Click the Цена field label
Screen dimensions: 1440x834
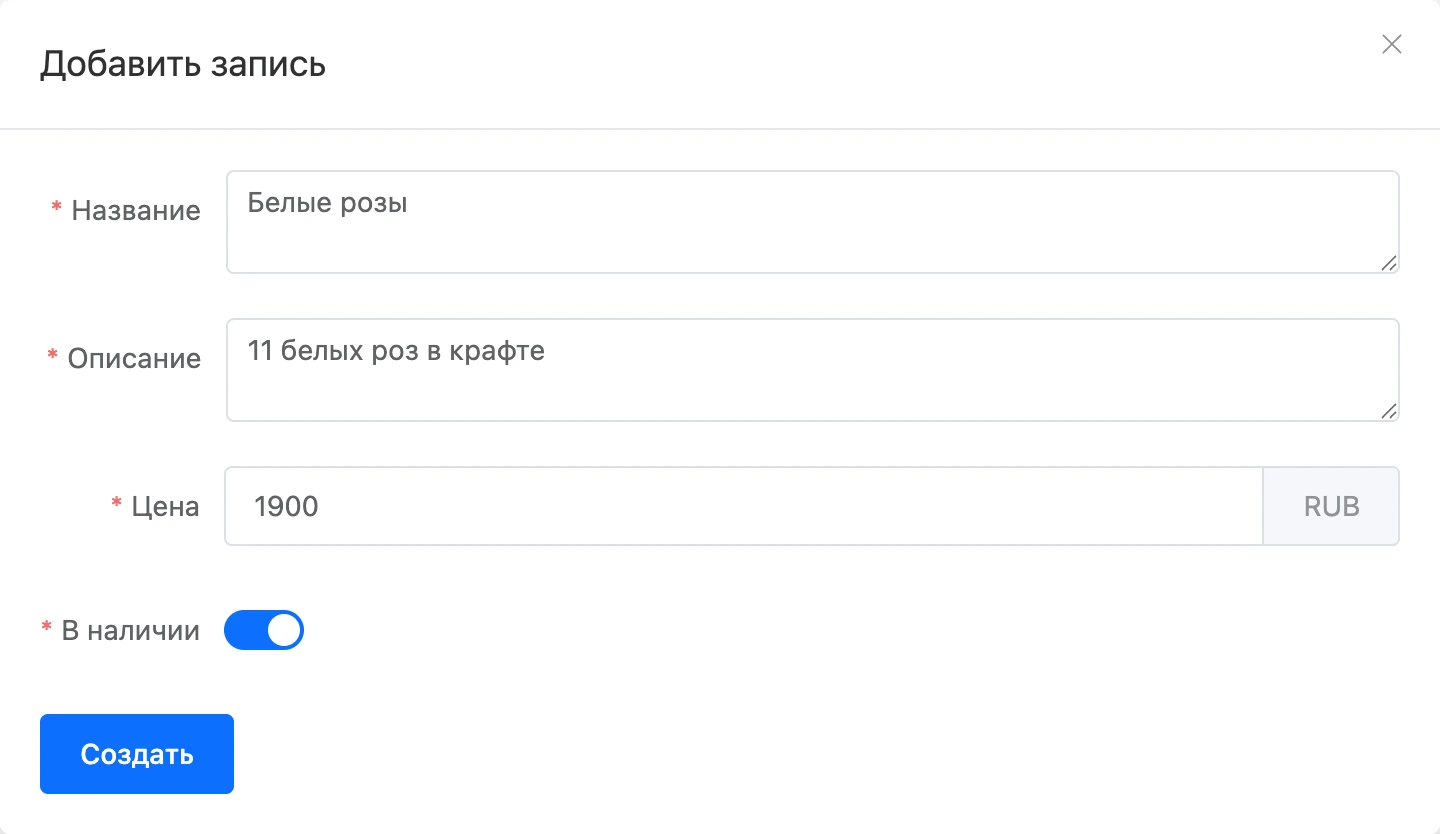(x=166, y=507)
